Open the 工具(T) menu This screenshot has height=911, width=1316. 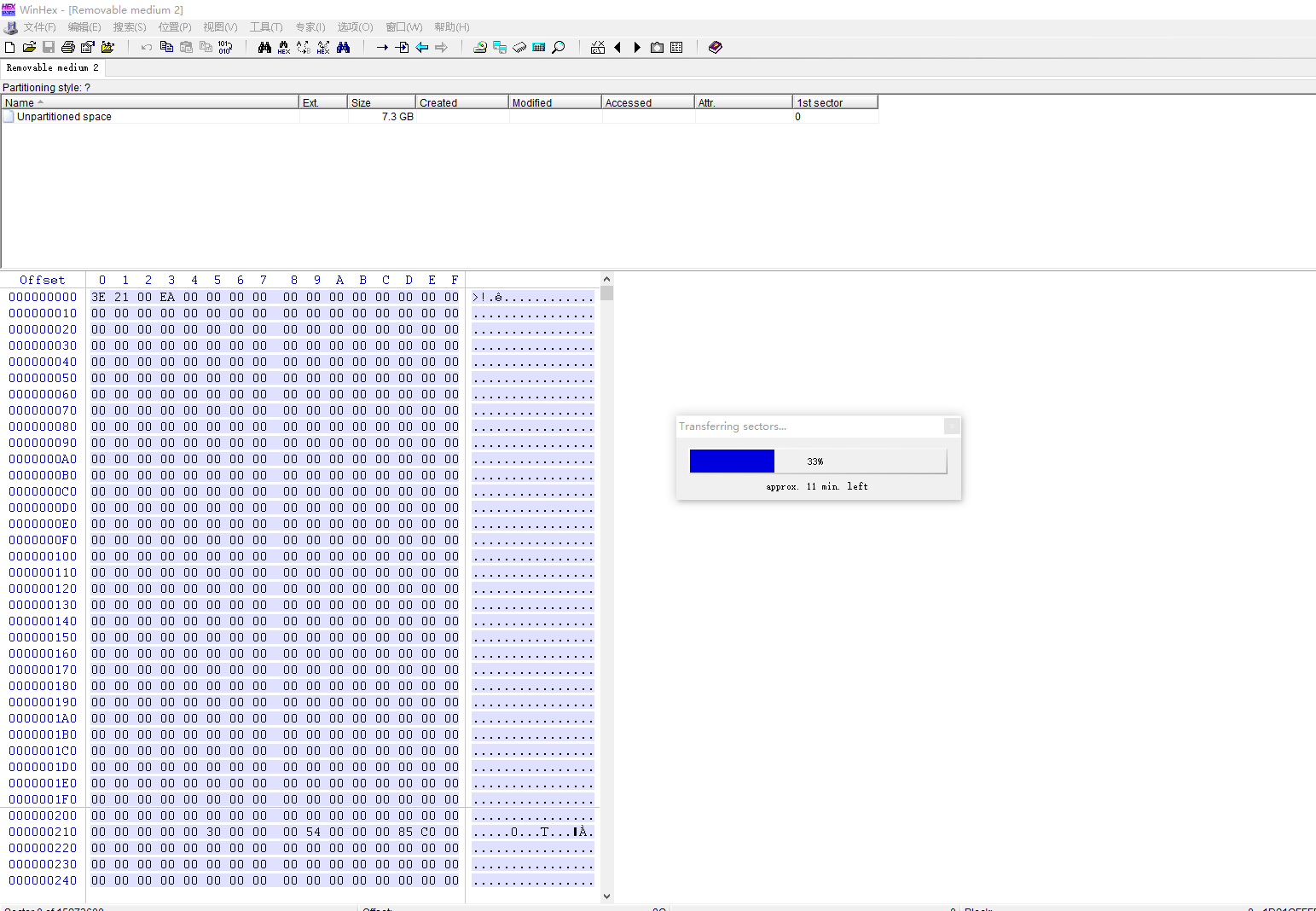pos(265,27)
